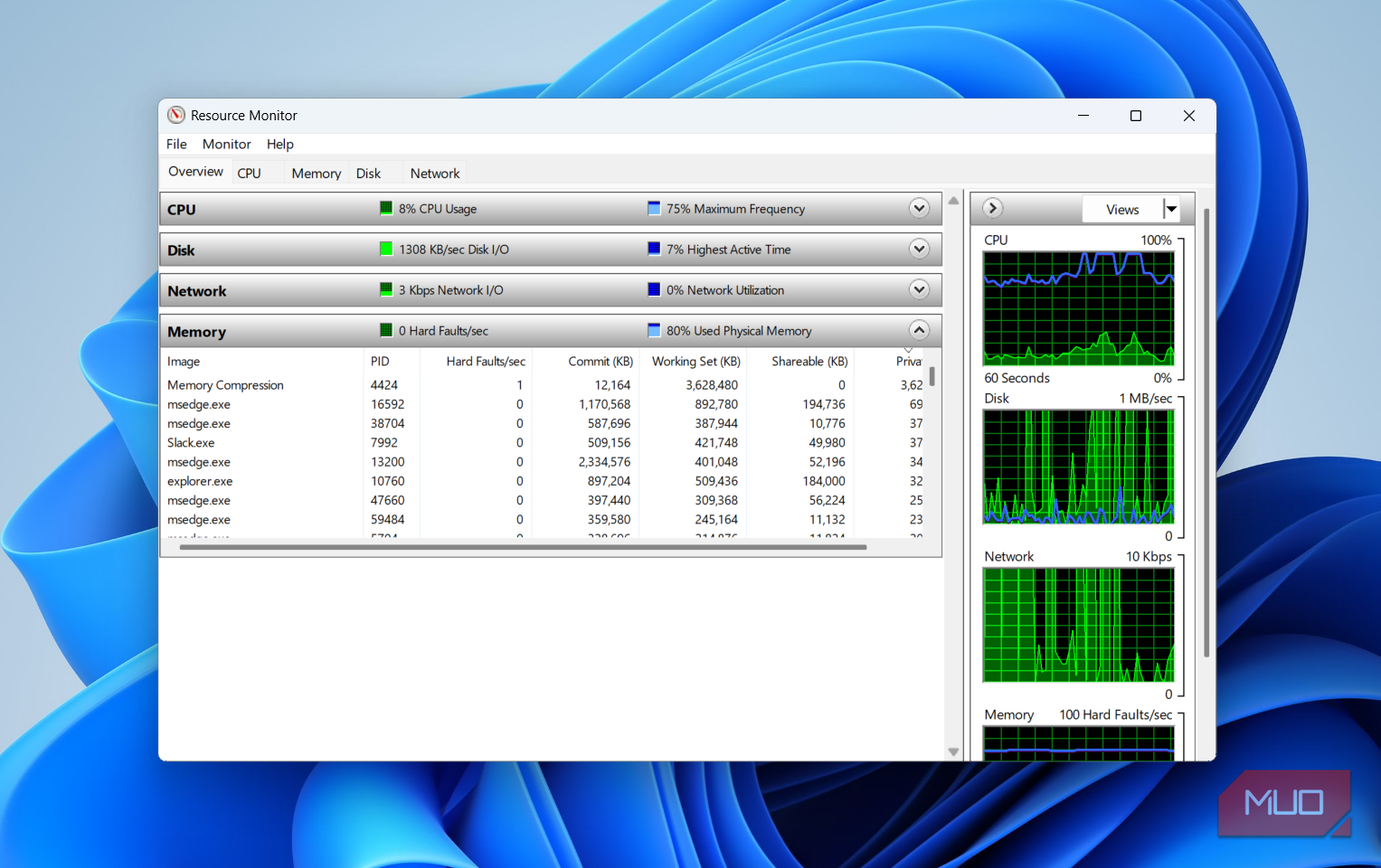
Task: Click the horizontal scrollbar of memory table
Action: point(523,547)
